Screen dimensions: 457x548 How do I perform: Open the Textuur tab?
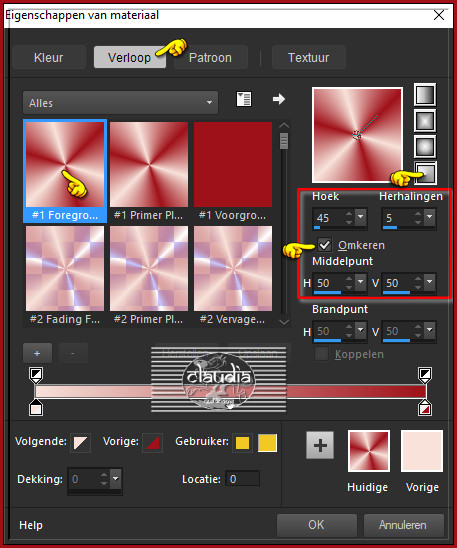309,57
